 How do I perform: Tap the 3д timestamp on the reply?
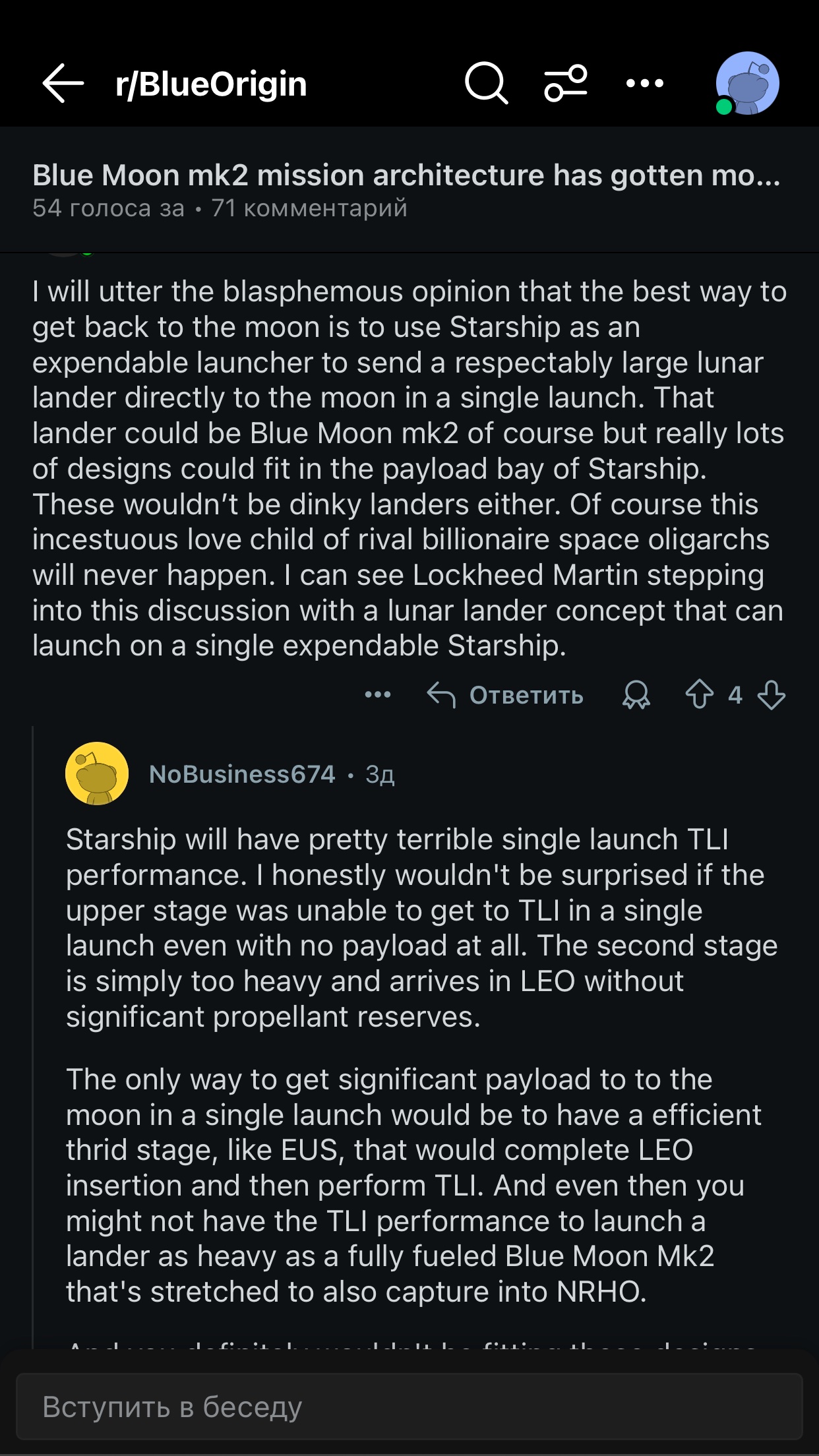click(380, 775)
